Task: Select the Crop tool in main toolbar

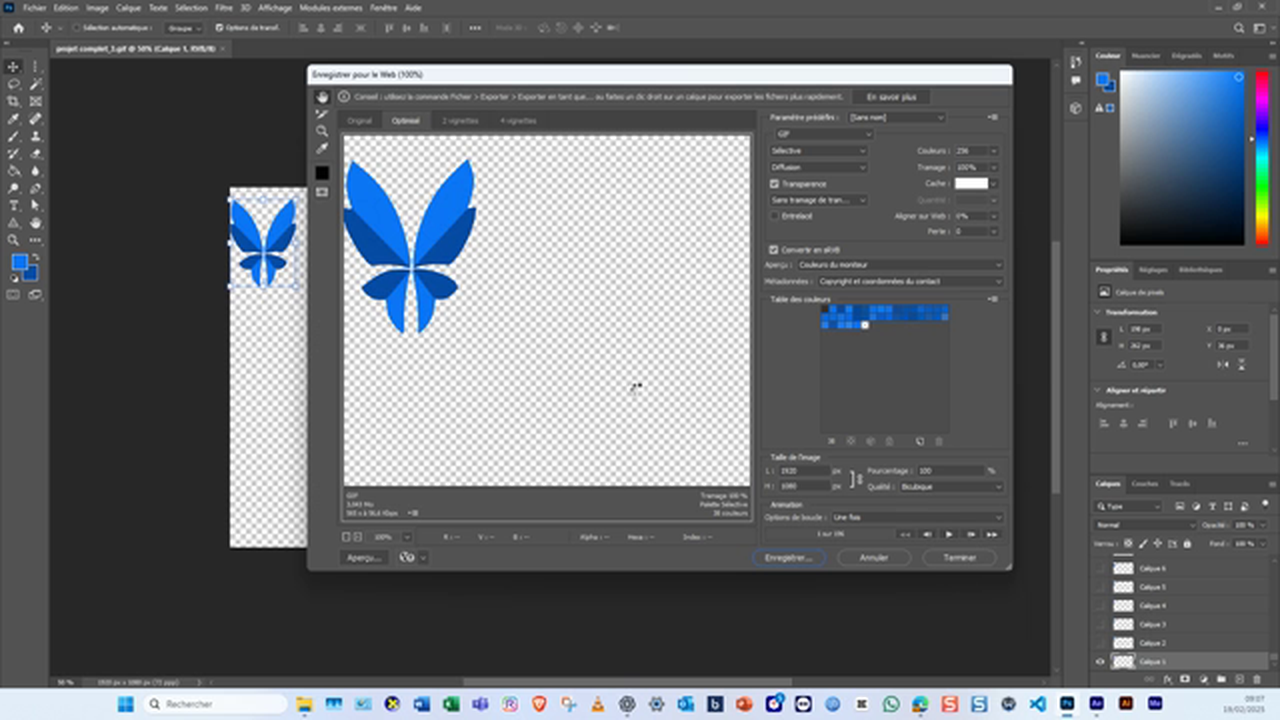Action: [14, 102]
